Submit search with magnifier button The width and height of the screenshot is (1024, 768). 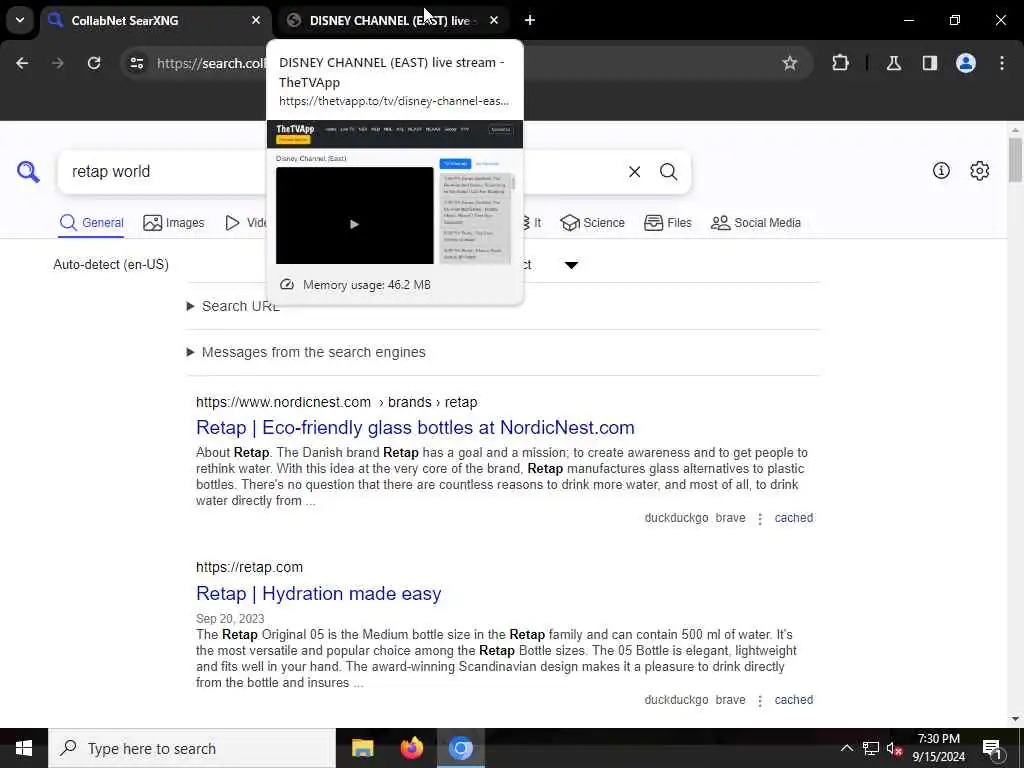668,172
